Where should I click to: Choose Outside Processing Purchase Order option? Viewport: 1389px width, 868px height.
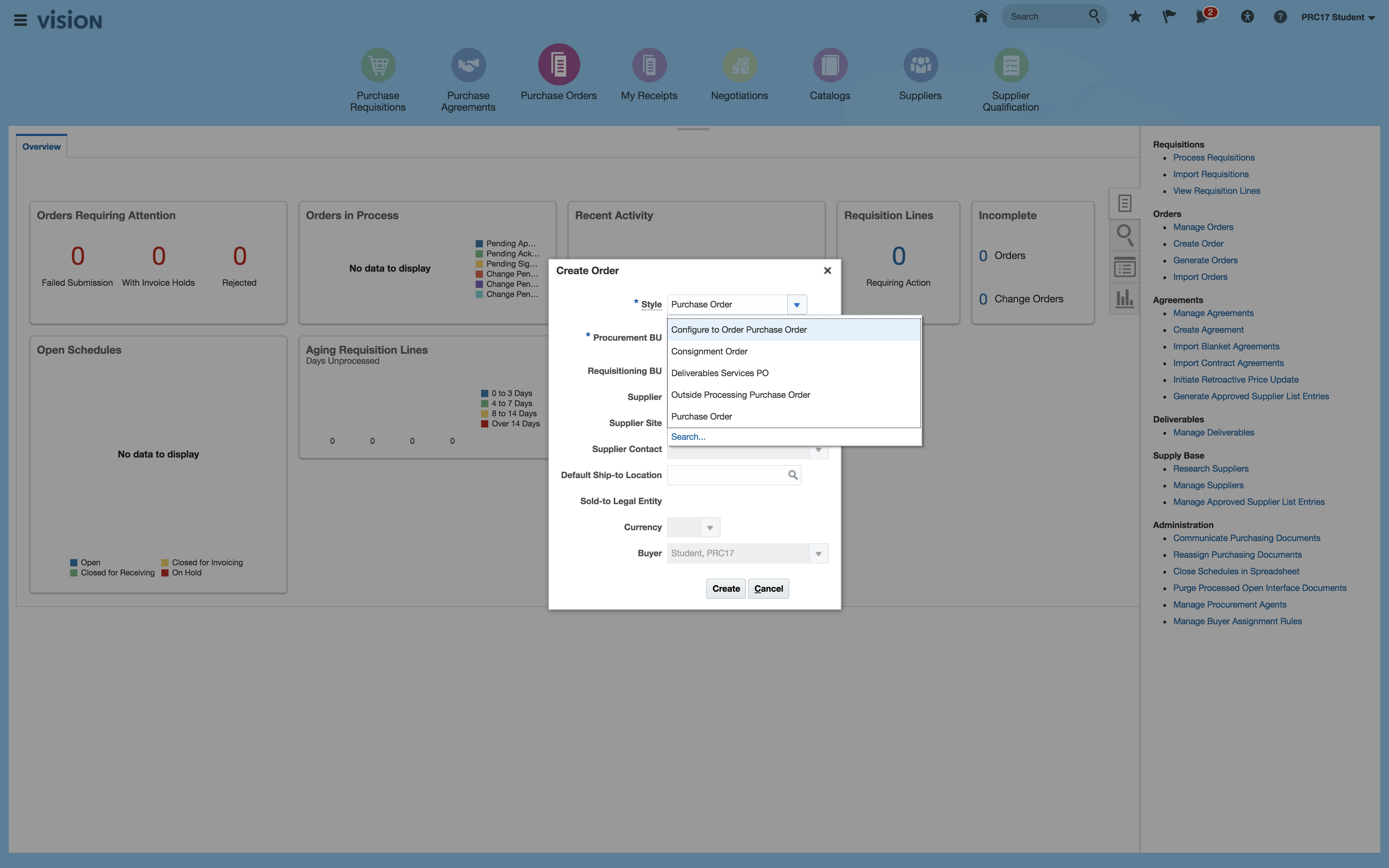740,395
